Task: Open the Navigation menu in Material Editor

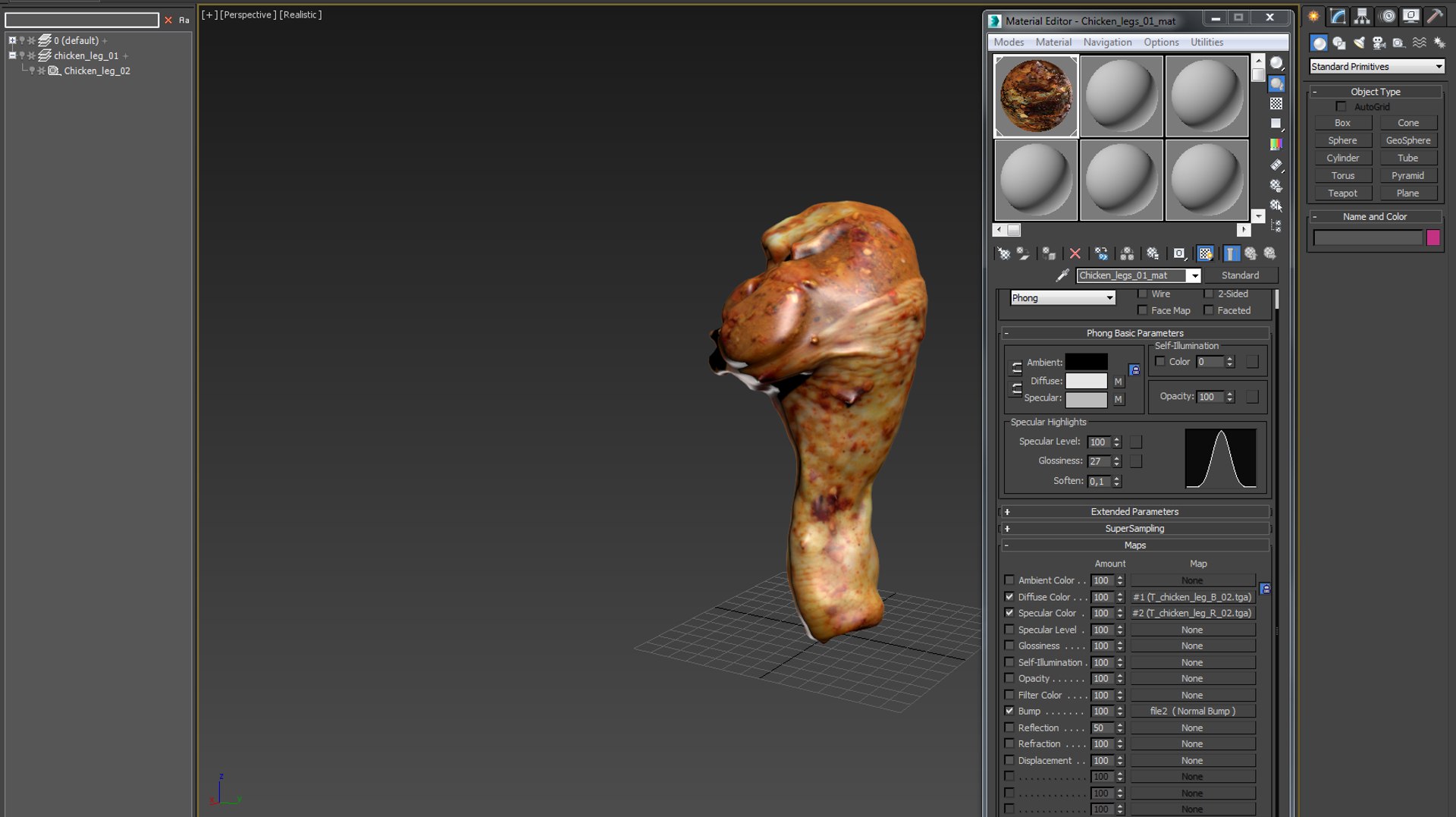Action: click(x=1107, y=42)
